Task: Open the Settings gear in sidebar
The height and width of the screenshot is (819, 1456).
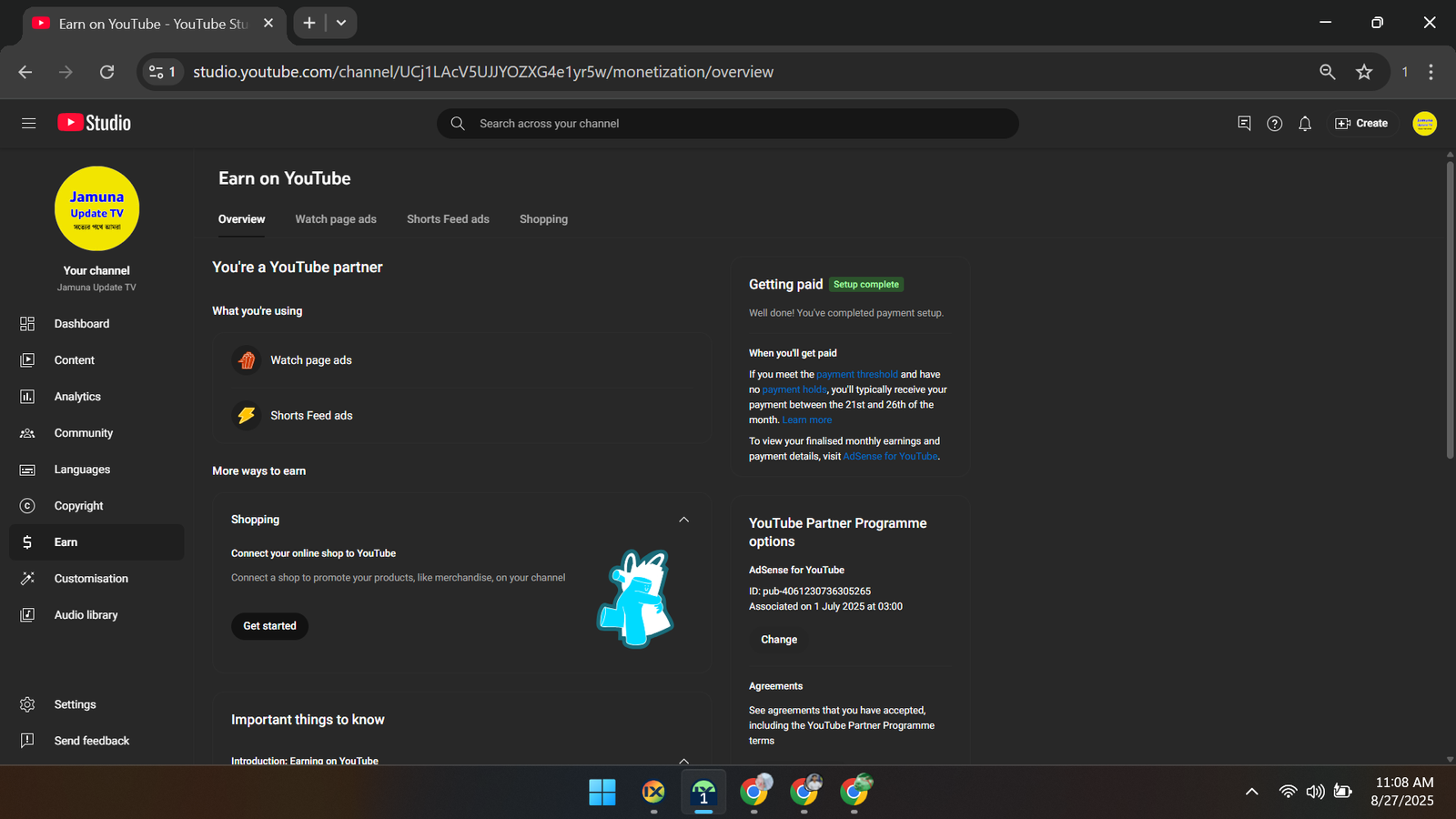Action: pyautogui.click(x=75, y=704)
